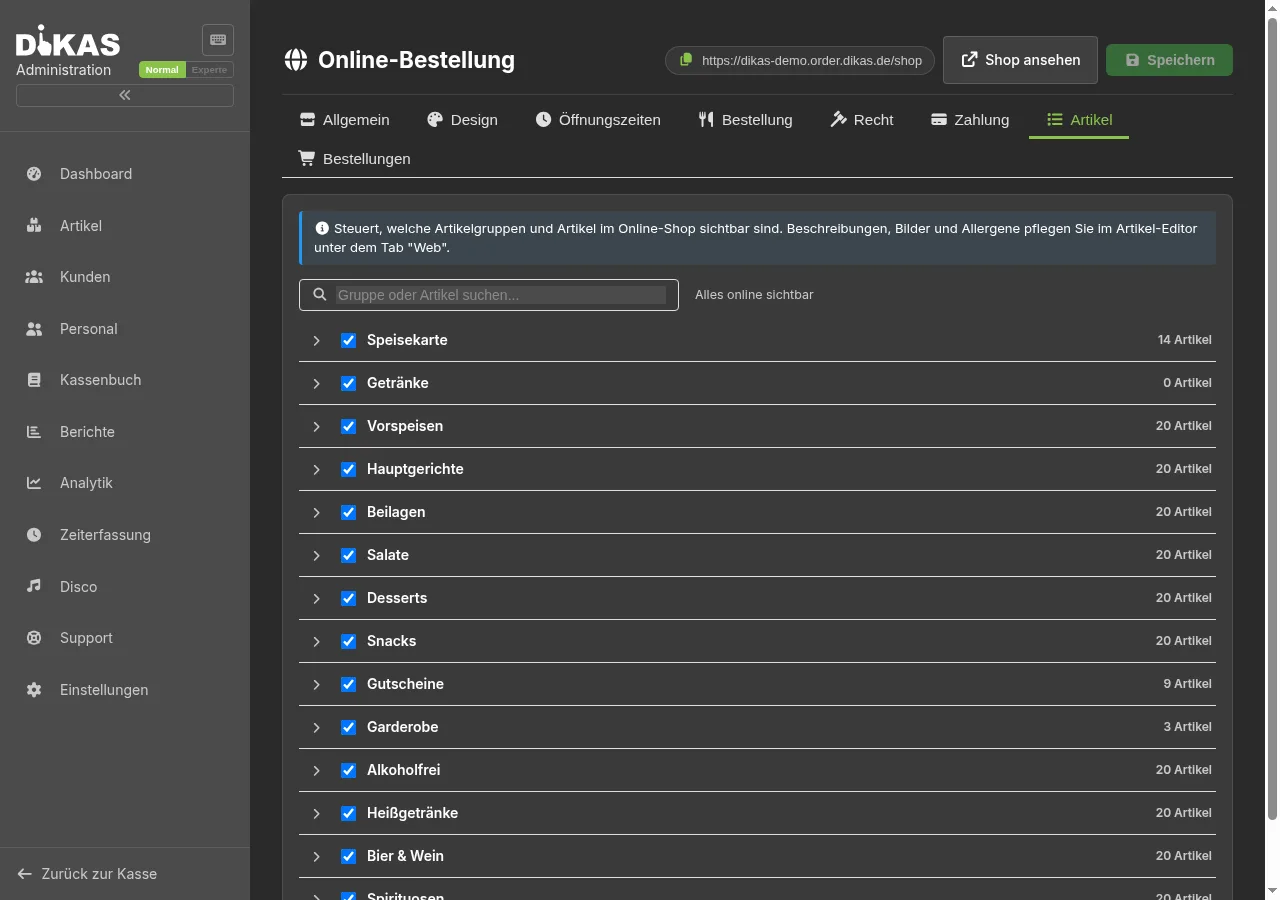The height and width of the screenshot is (900, 1280).
Task: Click the Personal people icon in sidebar
Action: point(34,329)
